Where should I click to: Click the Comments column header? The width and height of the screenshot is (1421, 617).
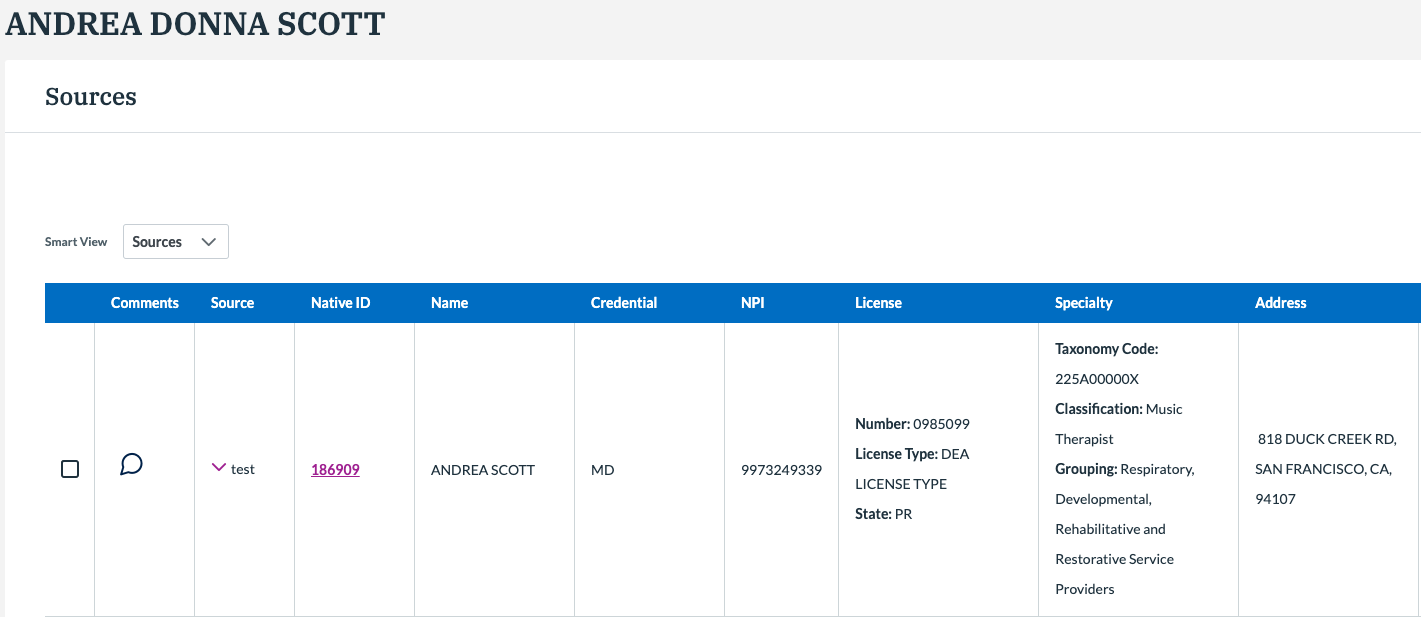pos(145,303)
